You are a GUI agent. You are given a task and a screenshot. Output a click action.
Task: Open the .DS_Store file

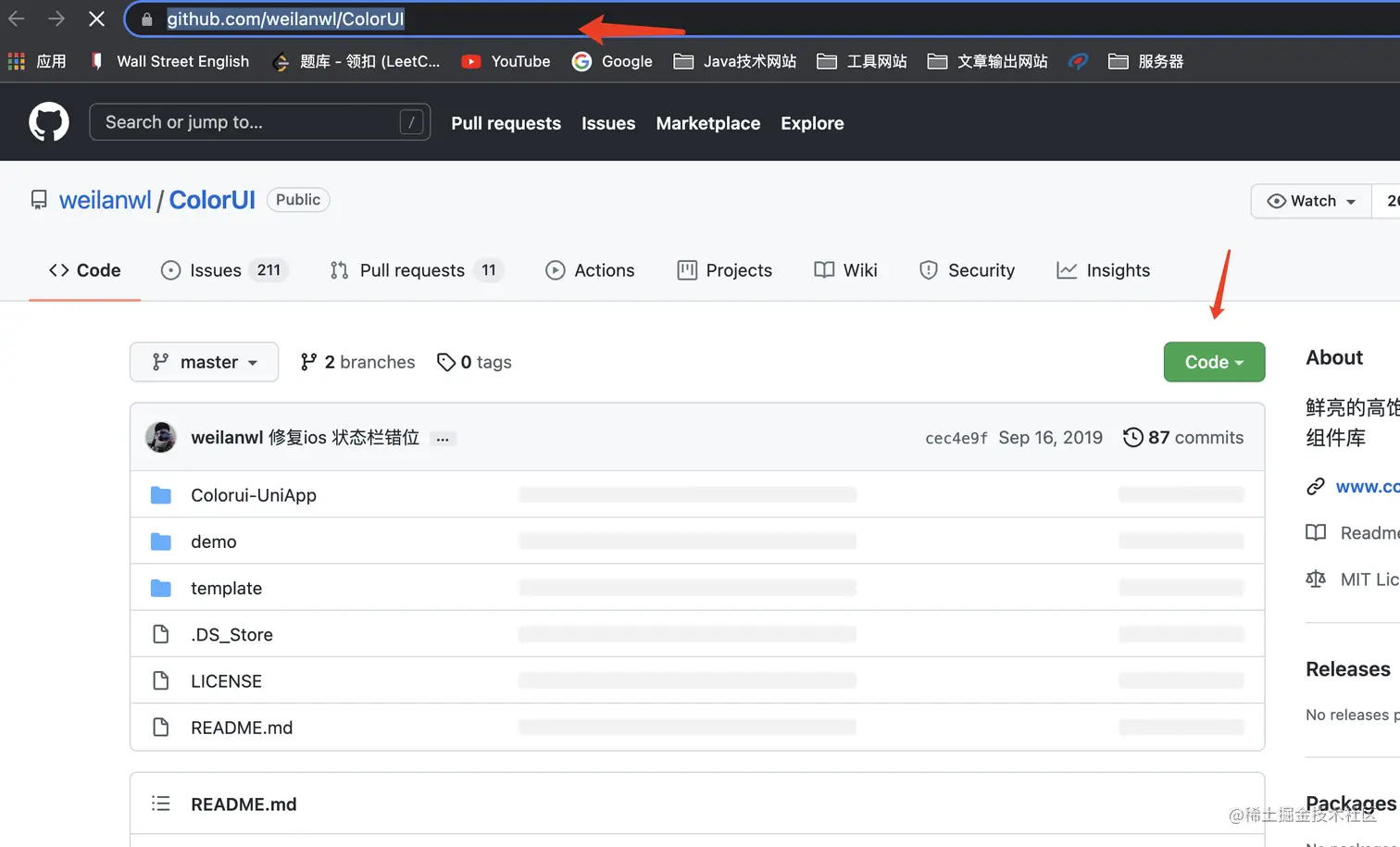(x=231, y=634)
